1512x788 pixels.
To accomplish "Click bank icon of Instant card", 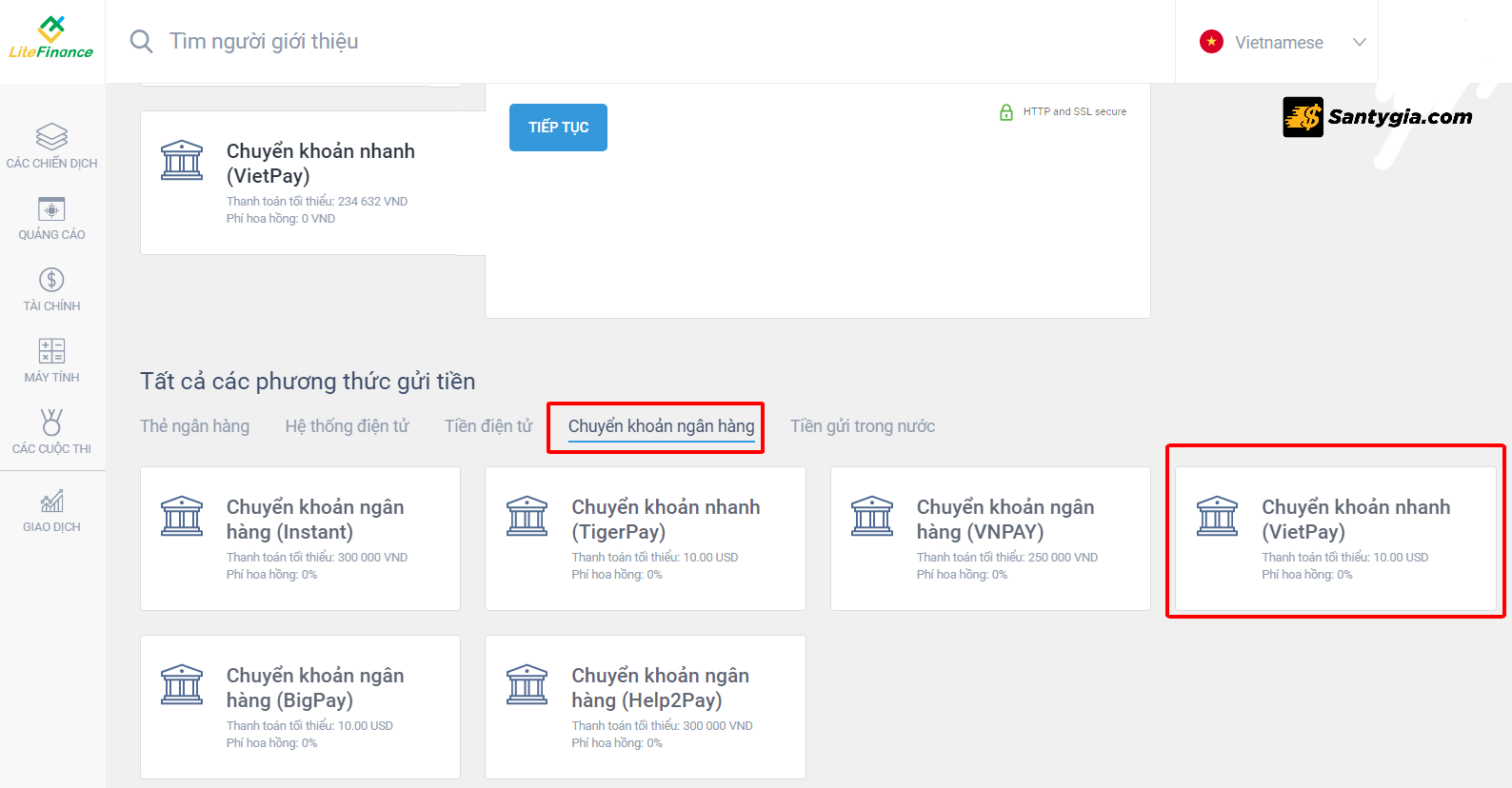I will (182, 516).
